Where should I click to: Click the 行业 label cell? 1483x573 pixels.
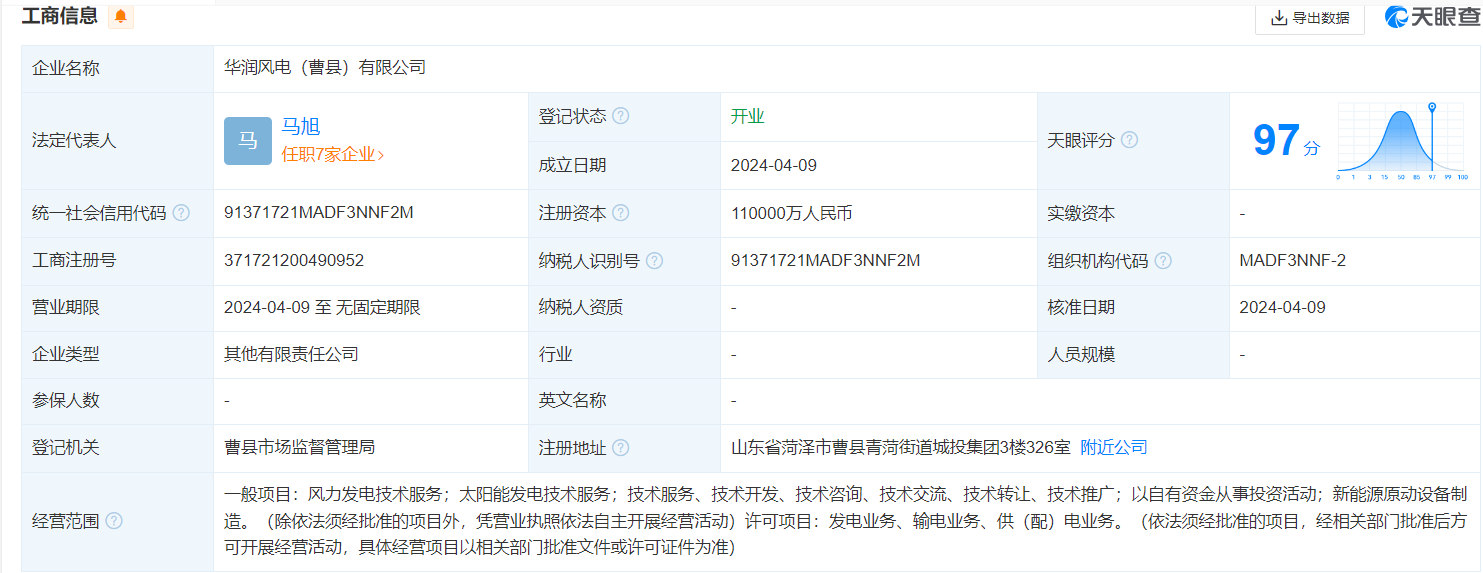[x=625, y=354]
